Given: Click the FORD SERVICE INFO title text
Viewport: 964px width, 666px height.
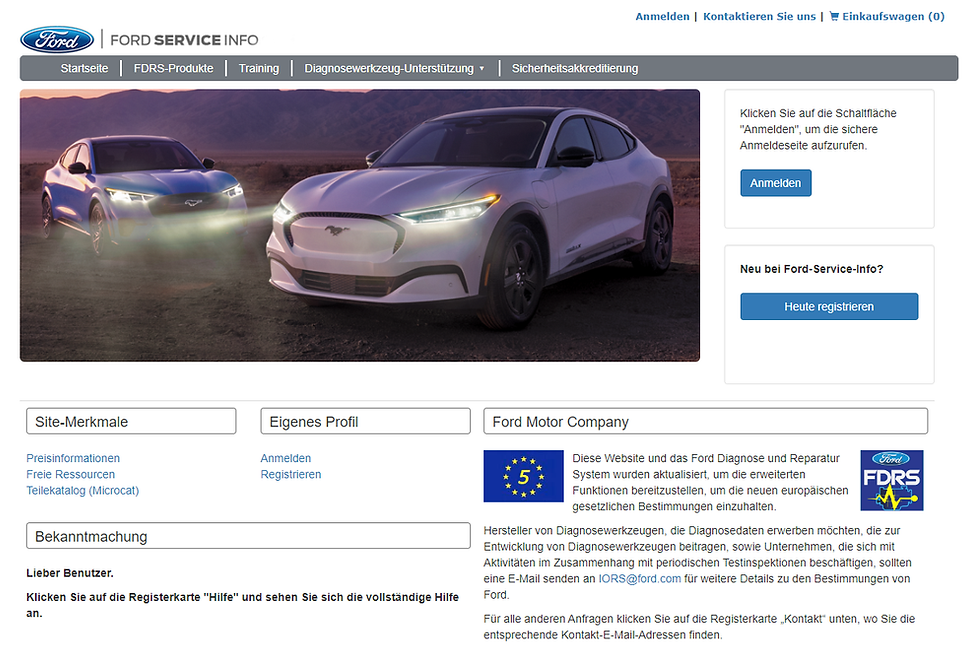Looking at the screenshot, I should click(x=184, y=40).
